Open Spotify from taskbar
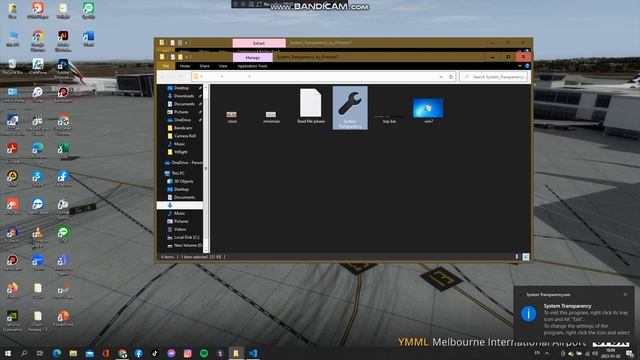 tap(204, 353)
